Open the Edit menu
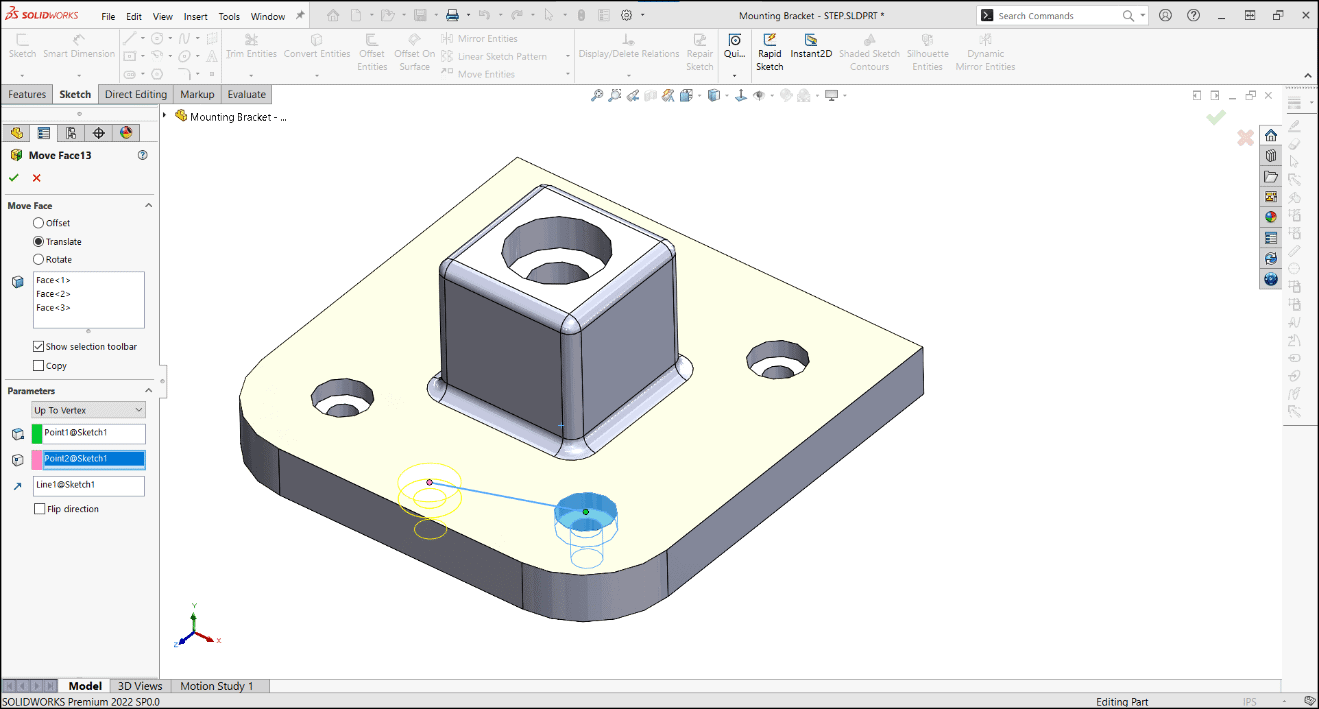Screen dimensions: 1319x709 [x=134, y=16]
